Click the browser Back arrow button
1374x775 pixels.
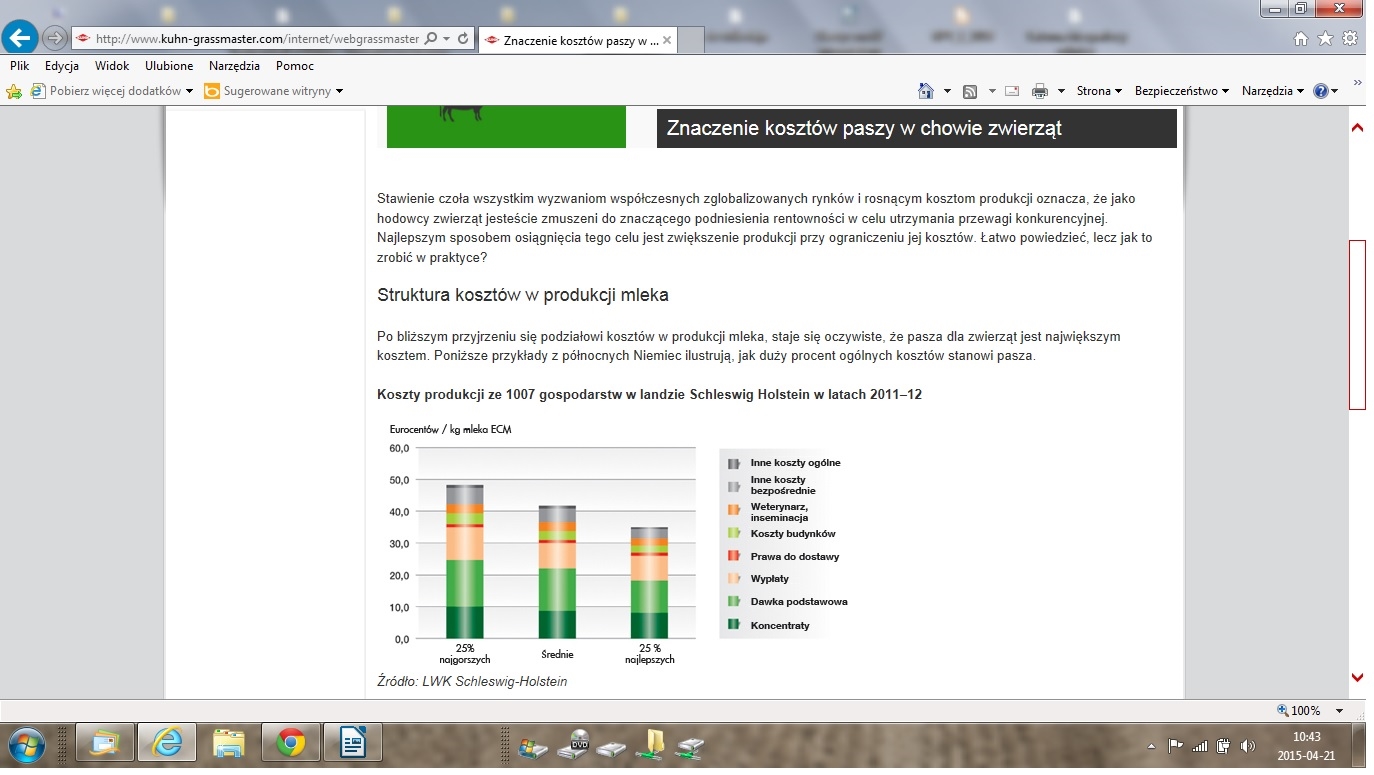(21, 38)
